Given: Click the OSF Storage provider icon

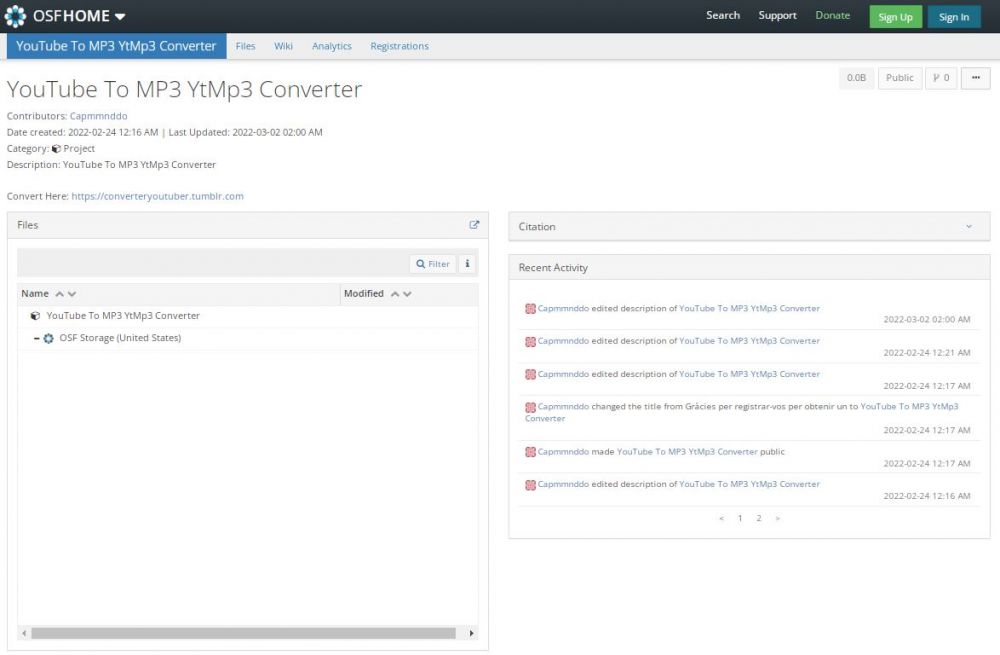Looking at the screenshot, I should click(x=49, y=338).
